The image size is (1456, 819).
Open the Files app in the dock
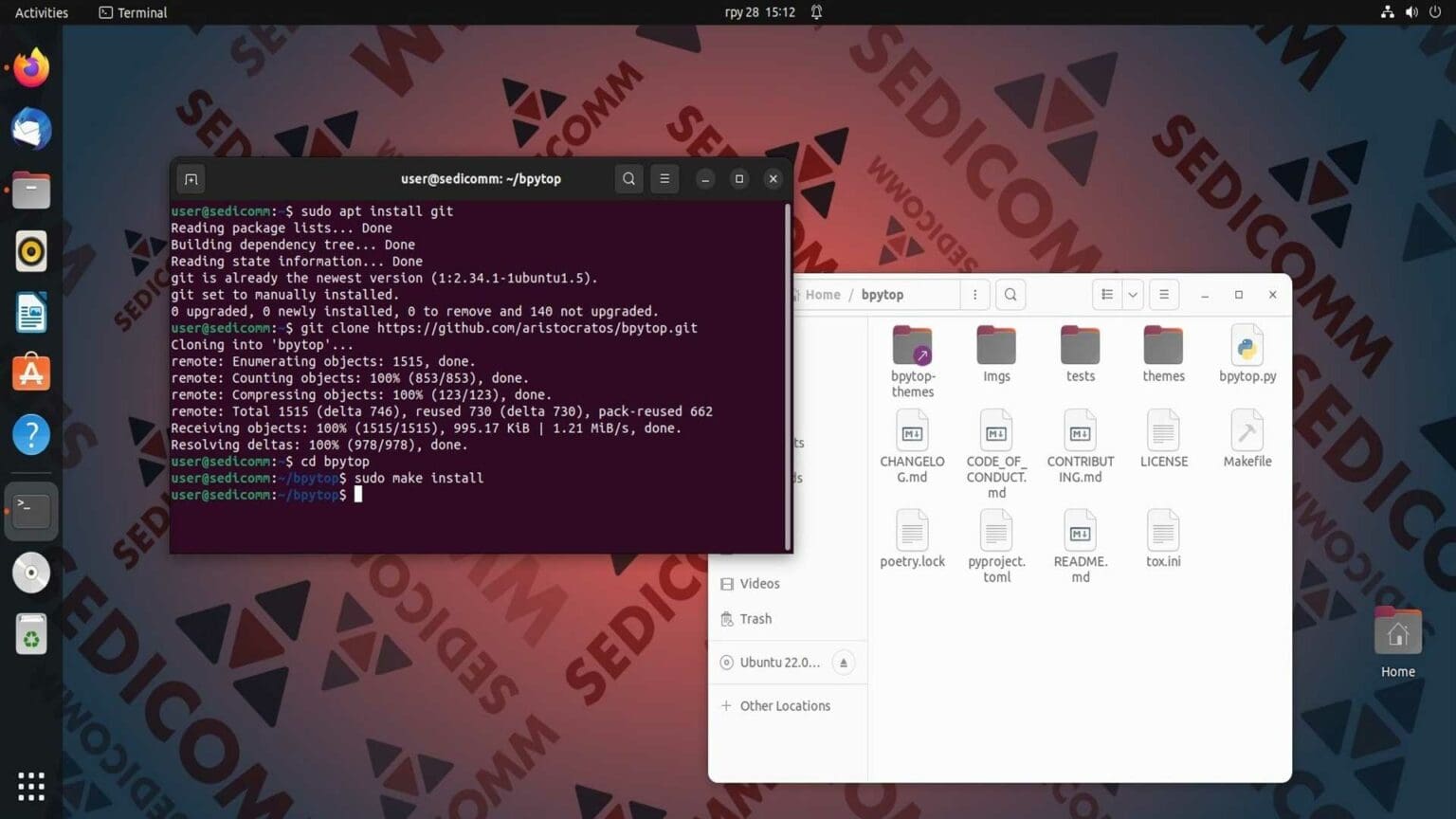click(31, 191)
